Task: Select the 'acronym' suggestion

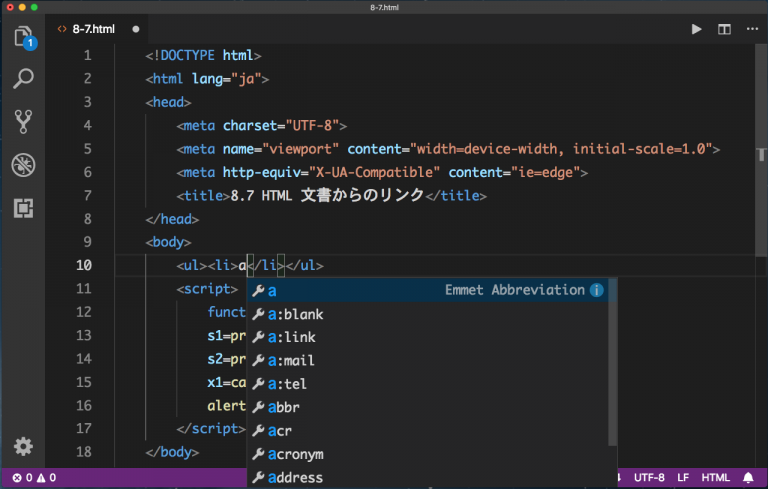Action: pos(428,454)
